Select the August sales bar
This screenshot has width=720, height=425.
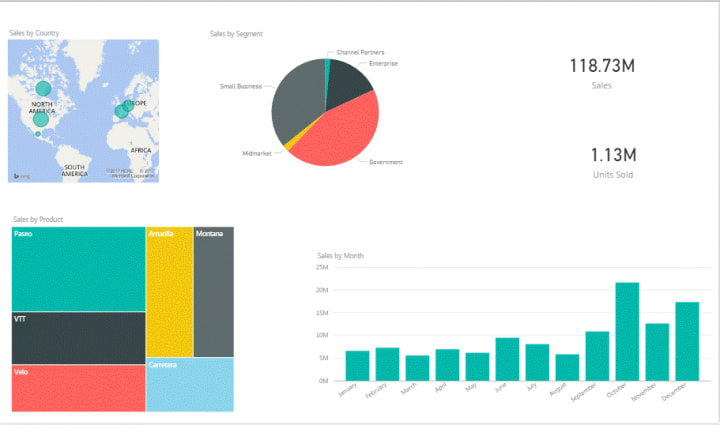coord(567,368)
